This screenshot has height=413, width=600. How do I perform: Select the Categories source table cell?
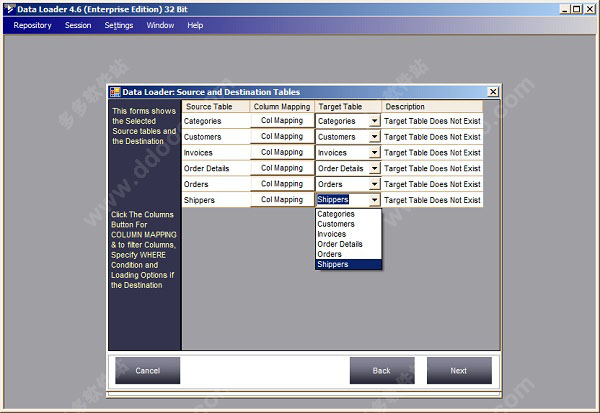pyautogui.click(x=216, y=121)
